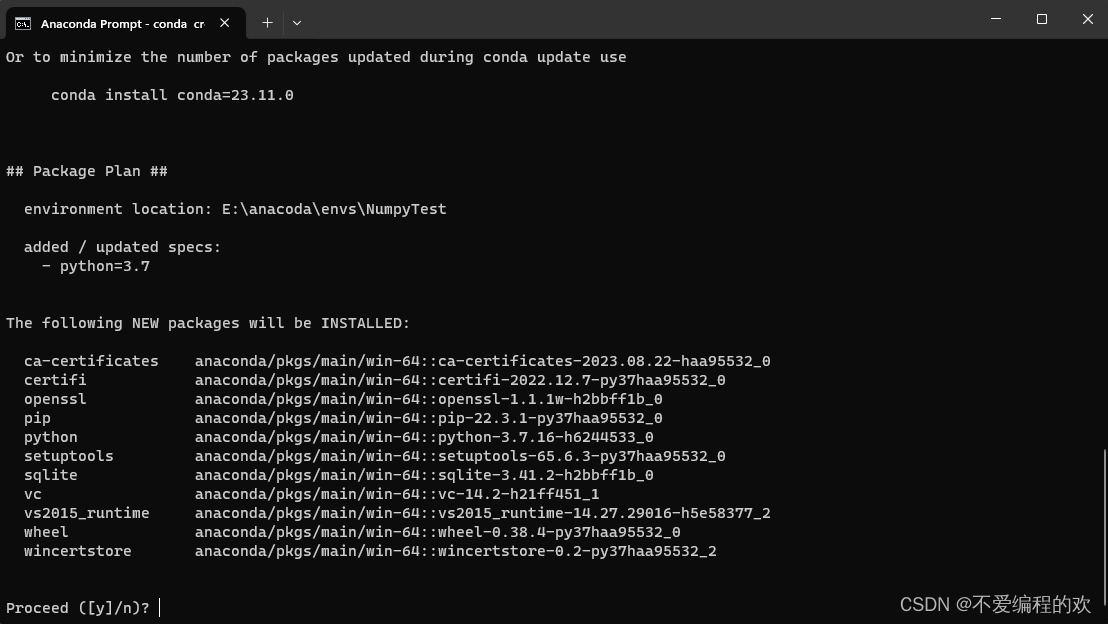Click the Proceed ([y]/n)? prompt line
Image resolution: width=1108 pixels, height=624 pixels.
pos(78,608)
